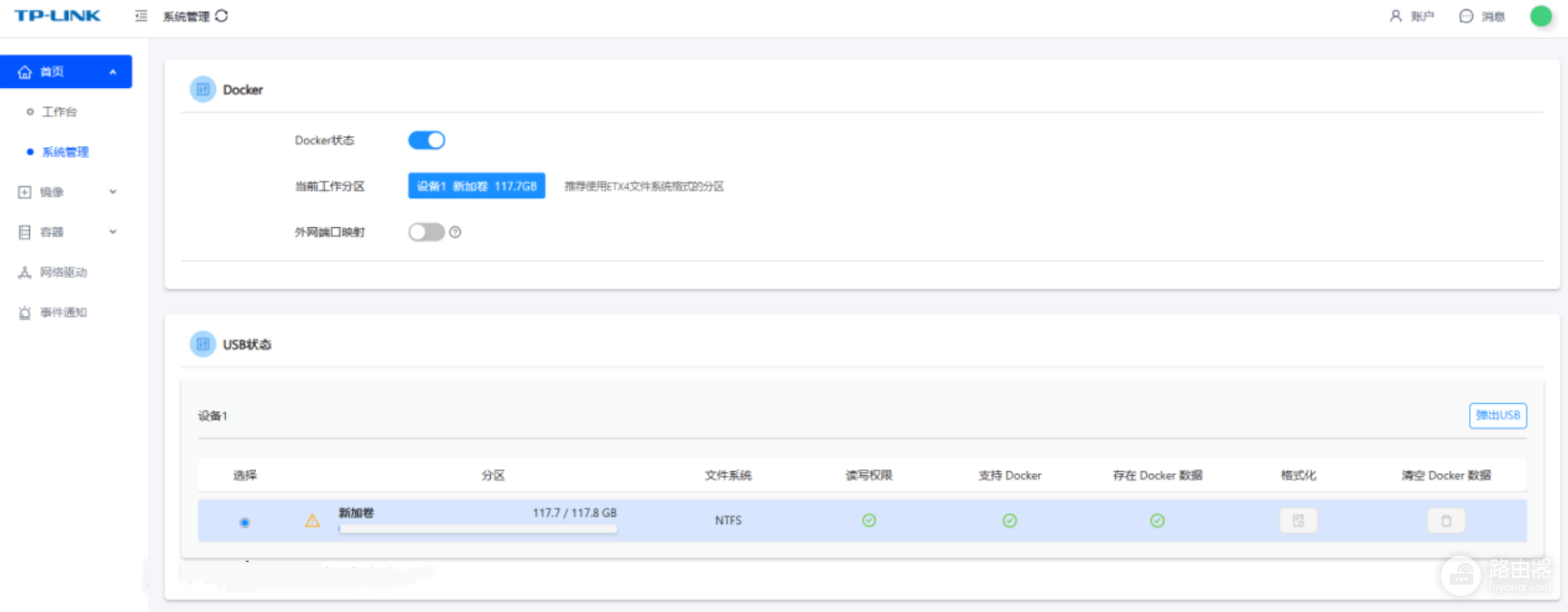1568x612 pixels.
Task: Click the warning triangle on 新加卷
Action: (x=312, y=520)
